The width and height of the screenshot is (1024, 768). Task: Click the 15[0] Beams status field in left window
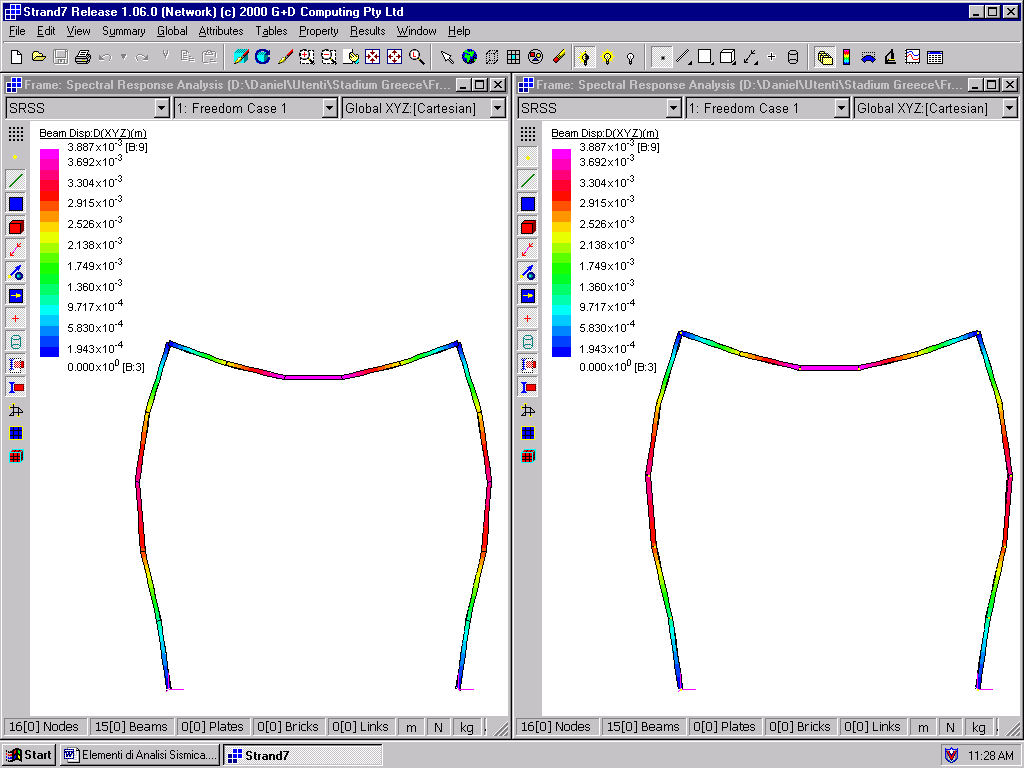pos(133,727)
